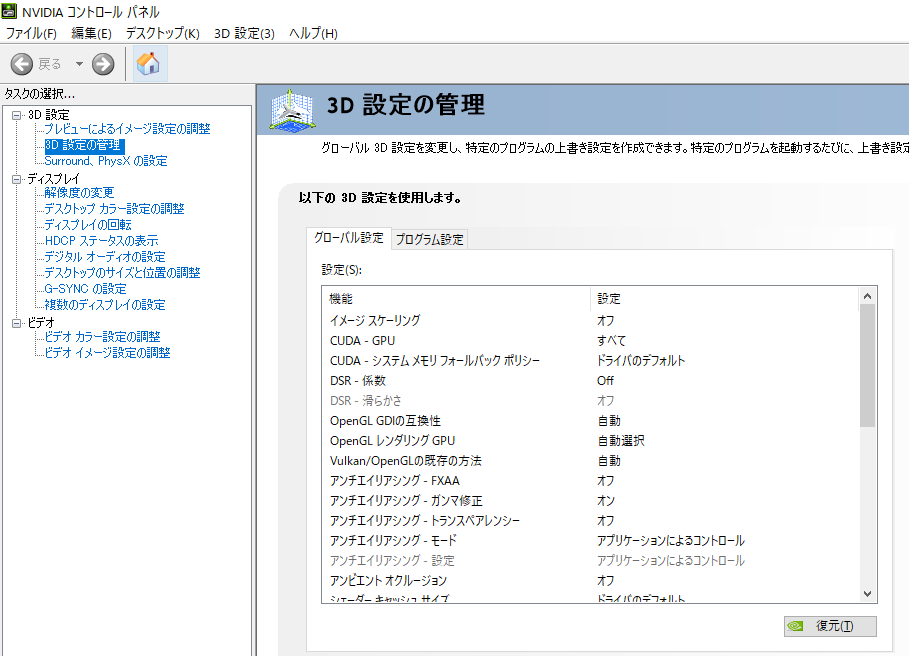Select the イメージ スケーリング setting row
Image resolution: width=909 pixels, height=656 pixels.
point(590,320)
